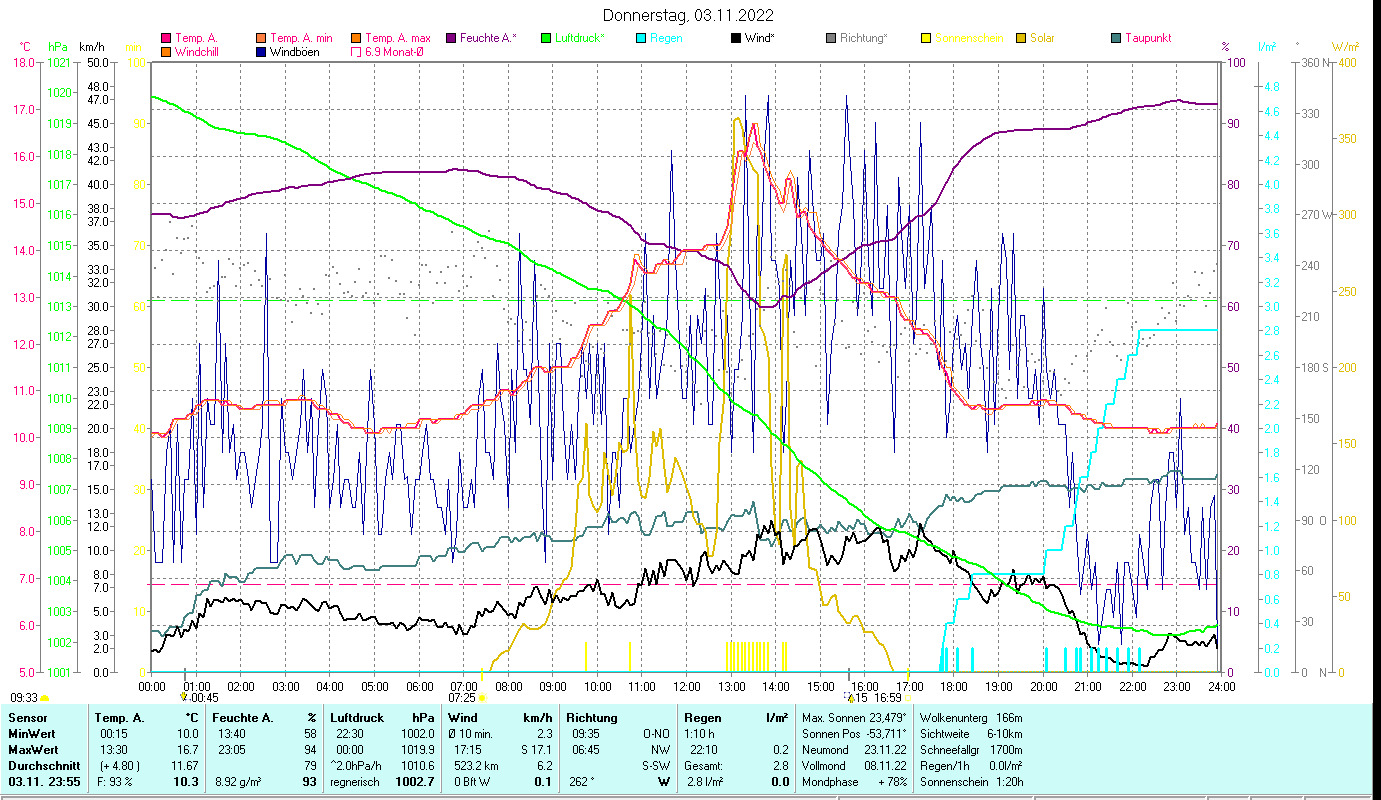
Task: Click the Feuchte A.* legend label text
Action: click(488, 39)
